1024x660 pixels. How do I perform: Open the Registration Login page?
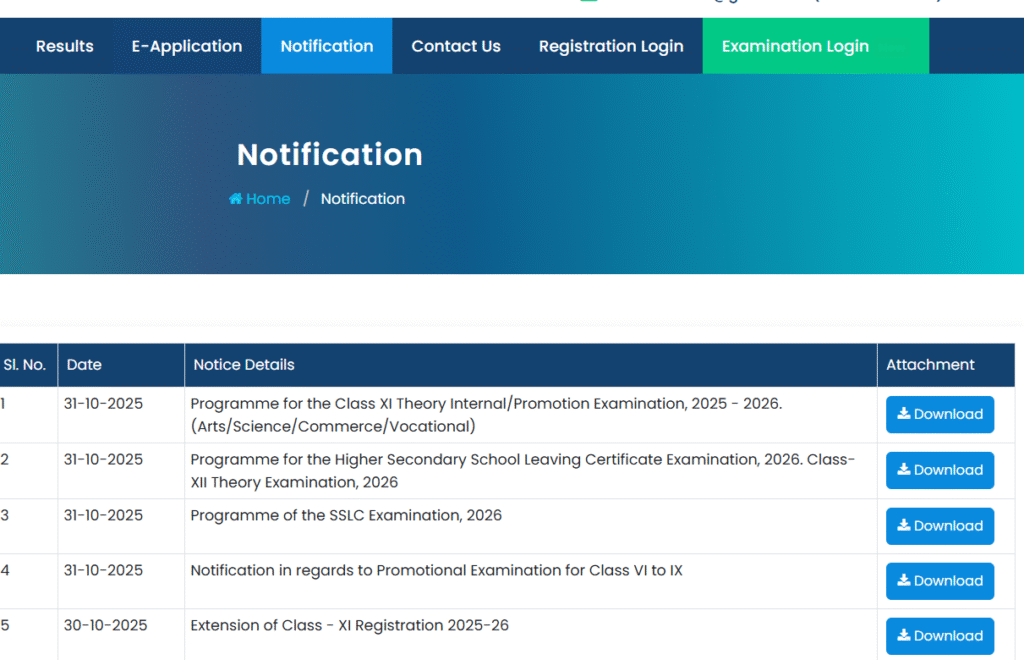(611, 46)
